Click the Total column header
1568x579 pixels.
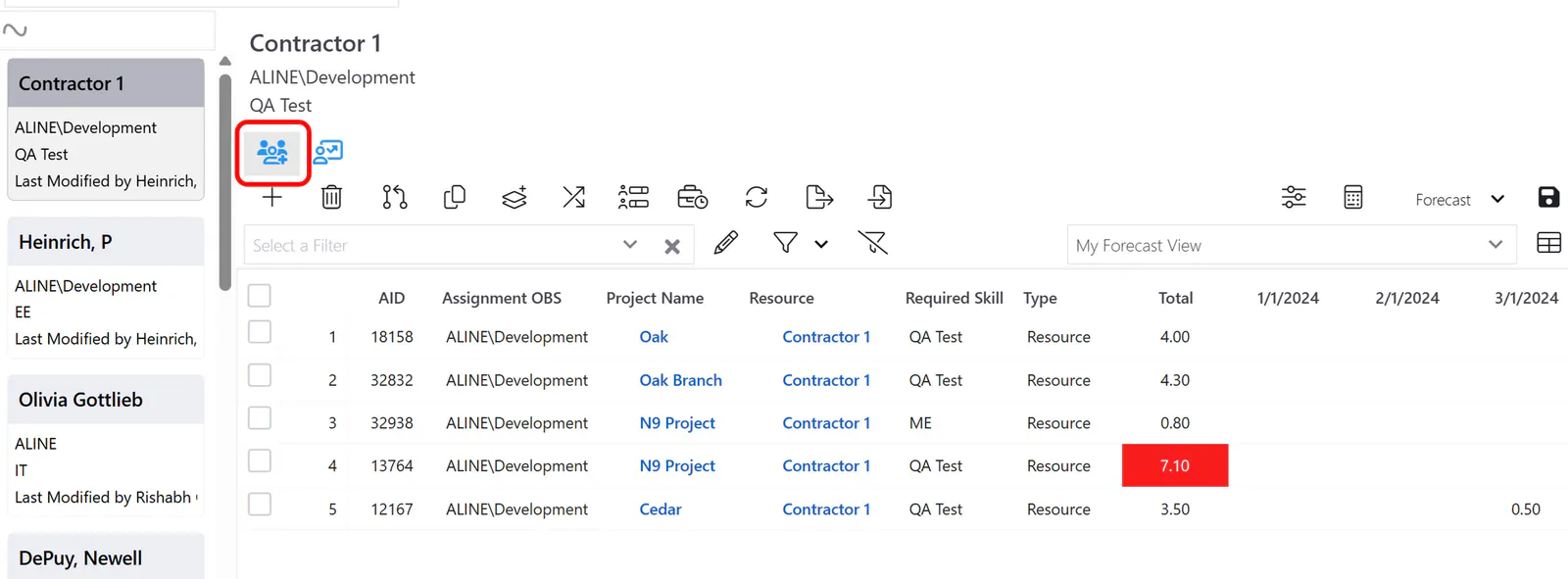(x=1175, y=298)
